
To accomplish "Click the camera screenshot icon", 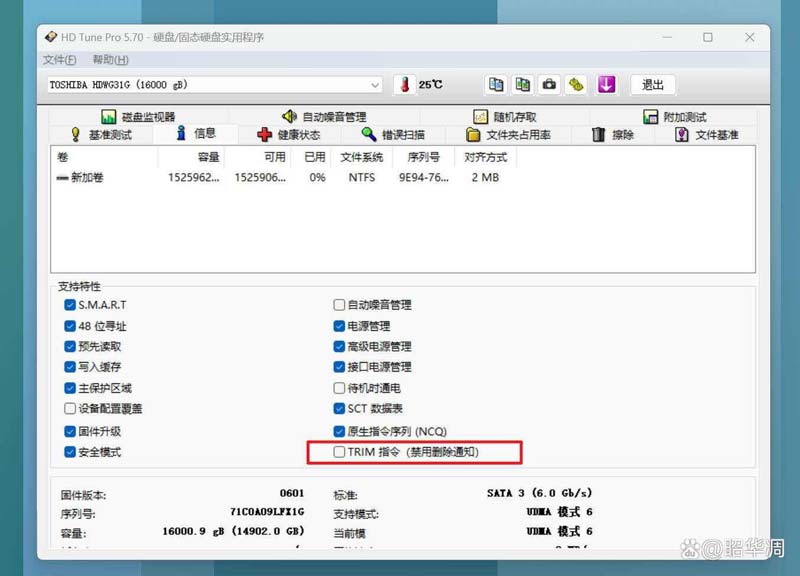I will (549, 84).
